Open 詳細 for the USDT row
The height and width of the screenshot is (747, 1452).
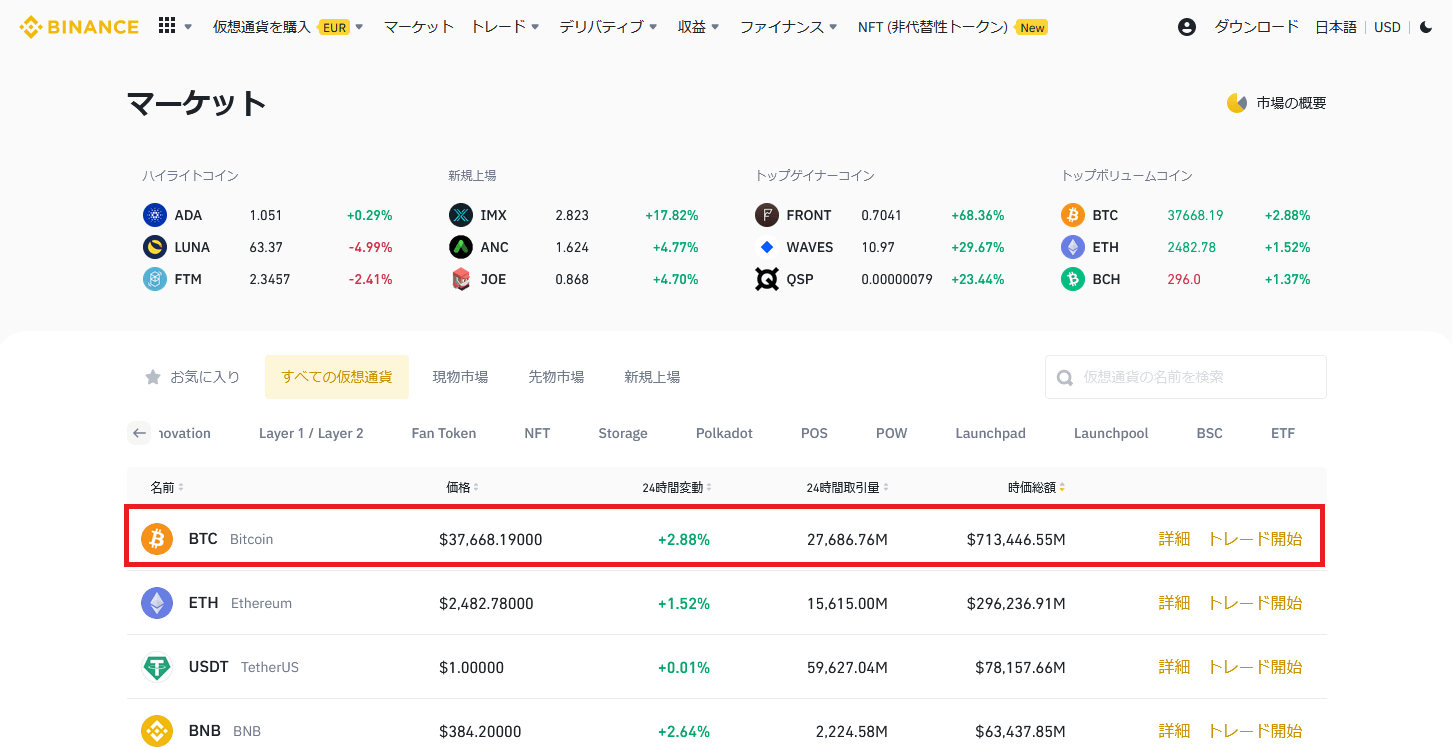point(1174,667)
